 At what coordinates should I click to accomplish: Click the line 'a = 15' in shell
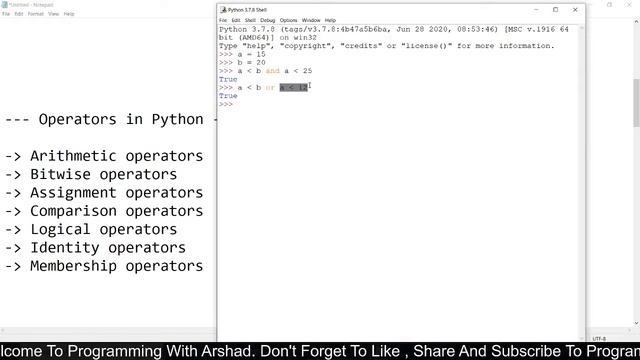click(x=242, y=54)
